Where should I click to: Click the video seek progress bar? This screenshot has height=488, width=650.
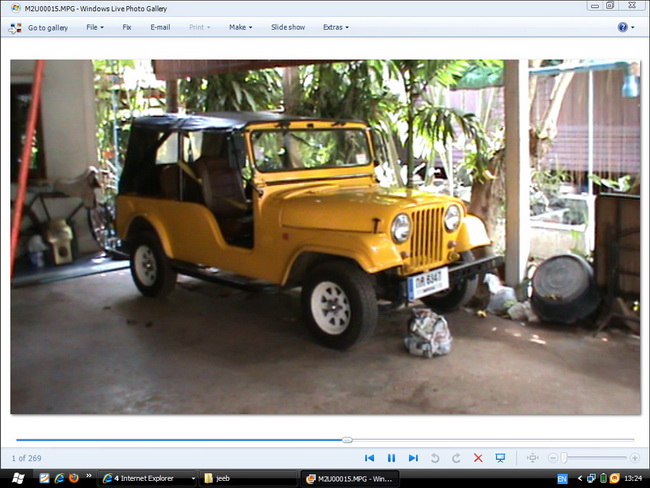(325, 439)
